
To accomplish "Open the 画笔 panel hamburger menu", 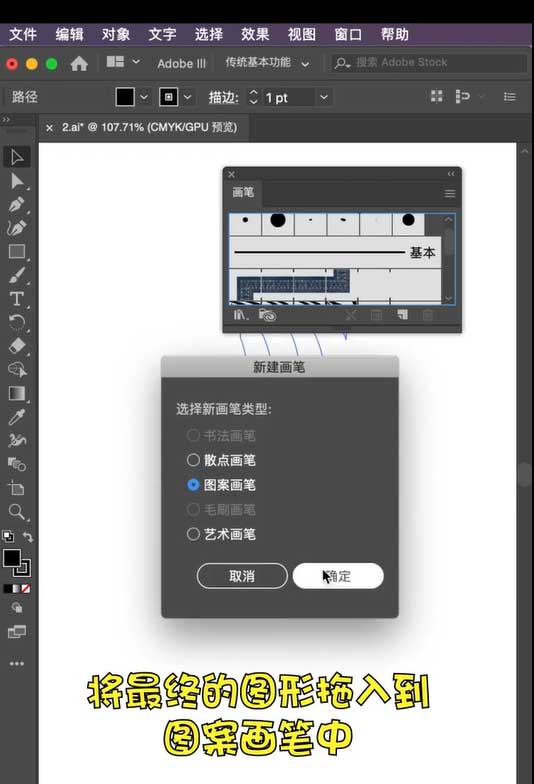I will coord(450,193).
